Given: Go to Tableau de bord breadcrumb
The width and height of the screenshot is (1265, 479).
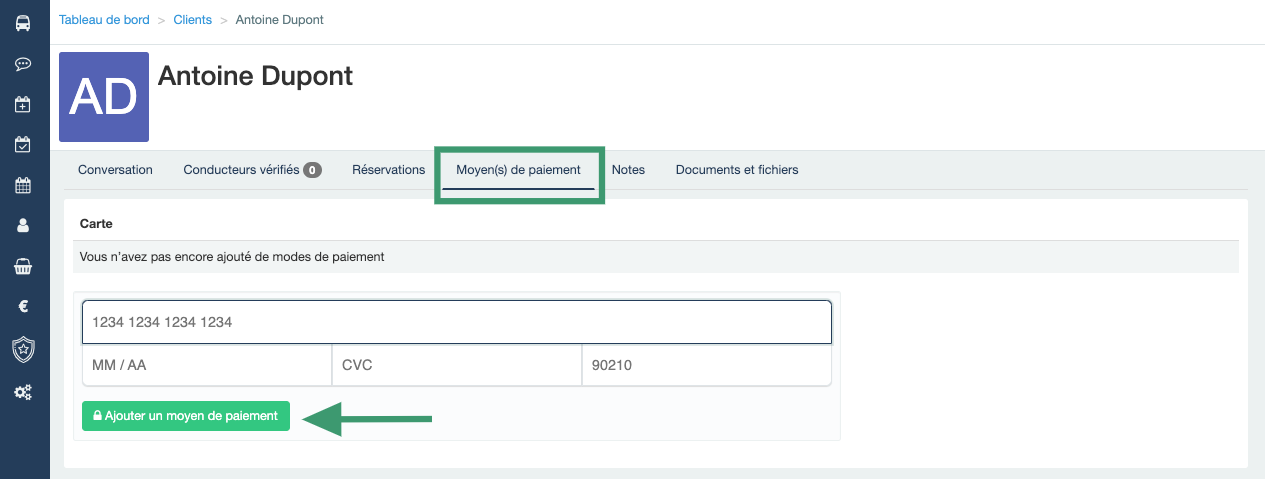Looking at the screenshot, I should click(104, 20).
